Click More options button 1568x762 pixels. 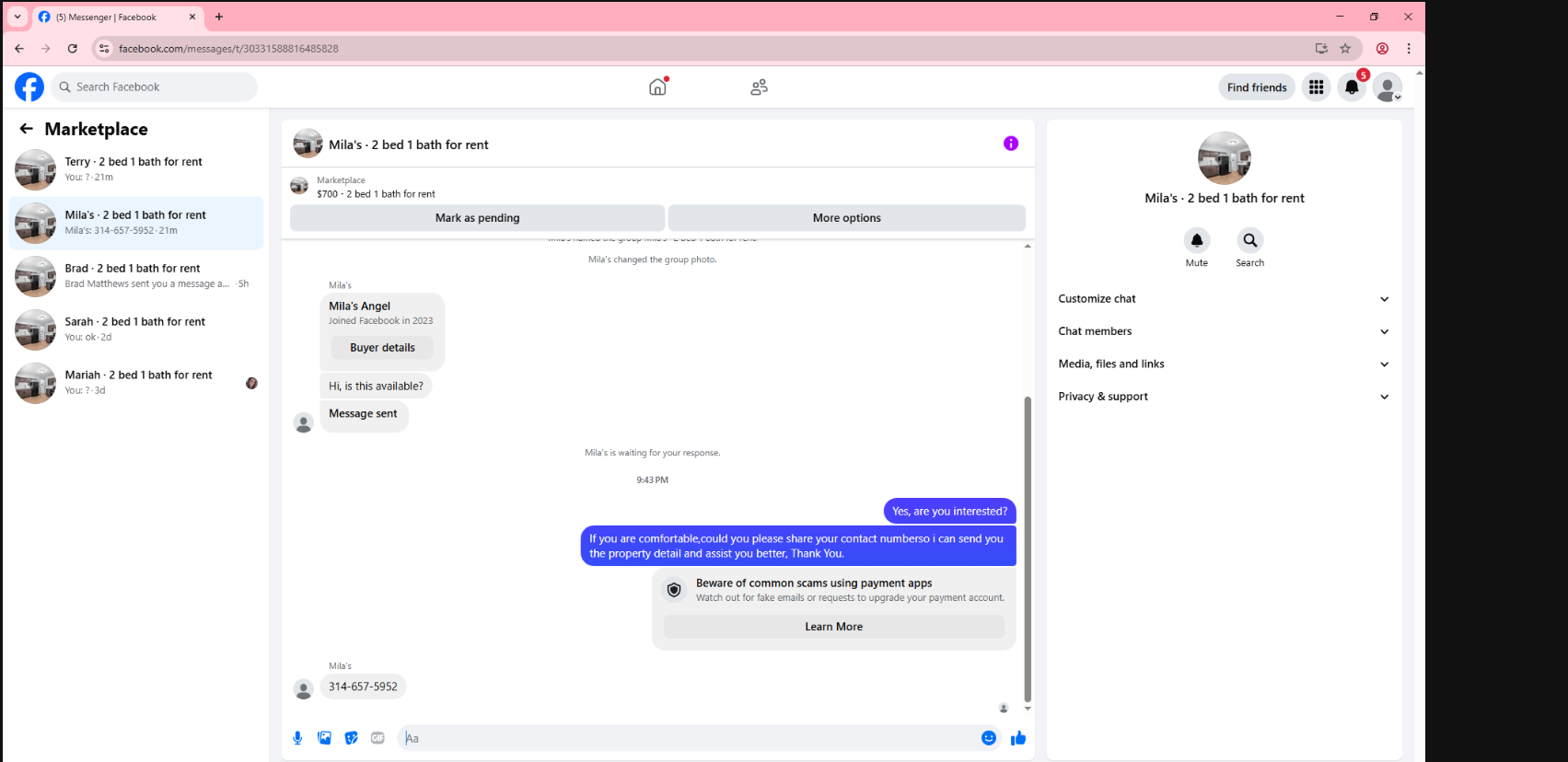pos(846,218)
